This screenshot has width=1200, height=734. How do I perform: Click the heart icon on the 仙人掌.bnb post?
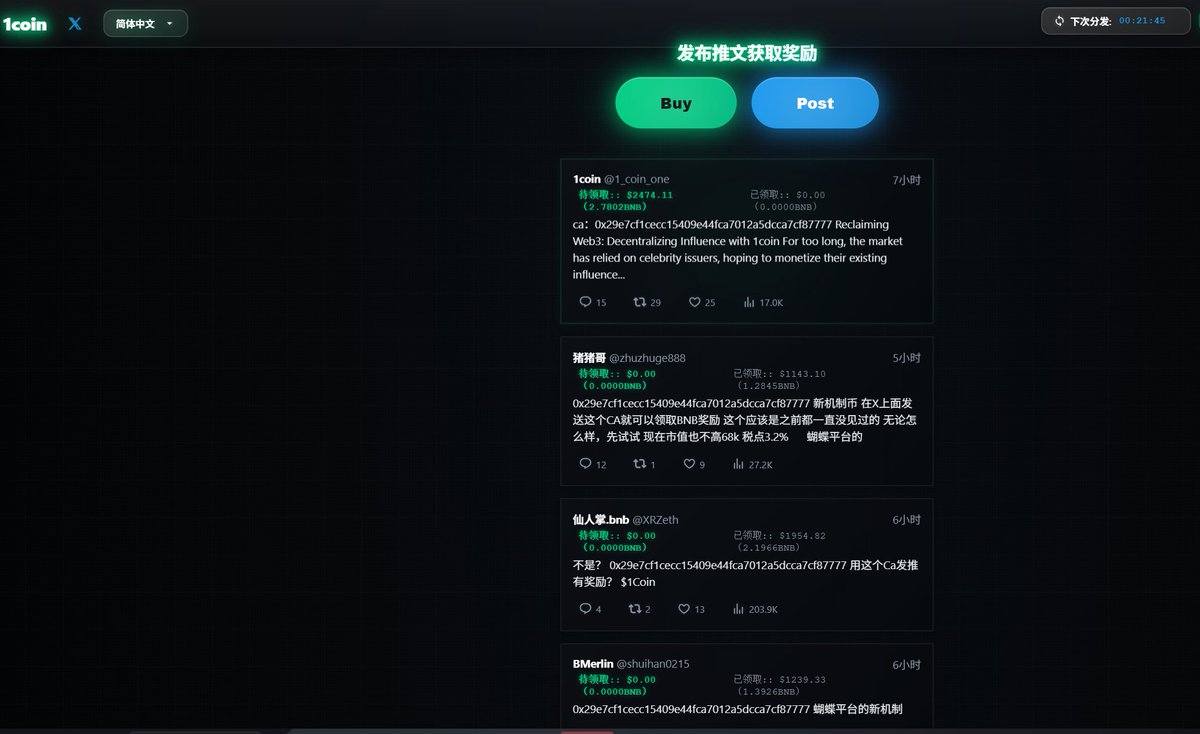click(x=684, y=609)
